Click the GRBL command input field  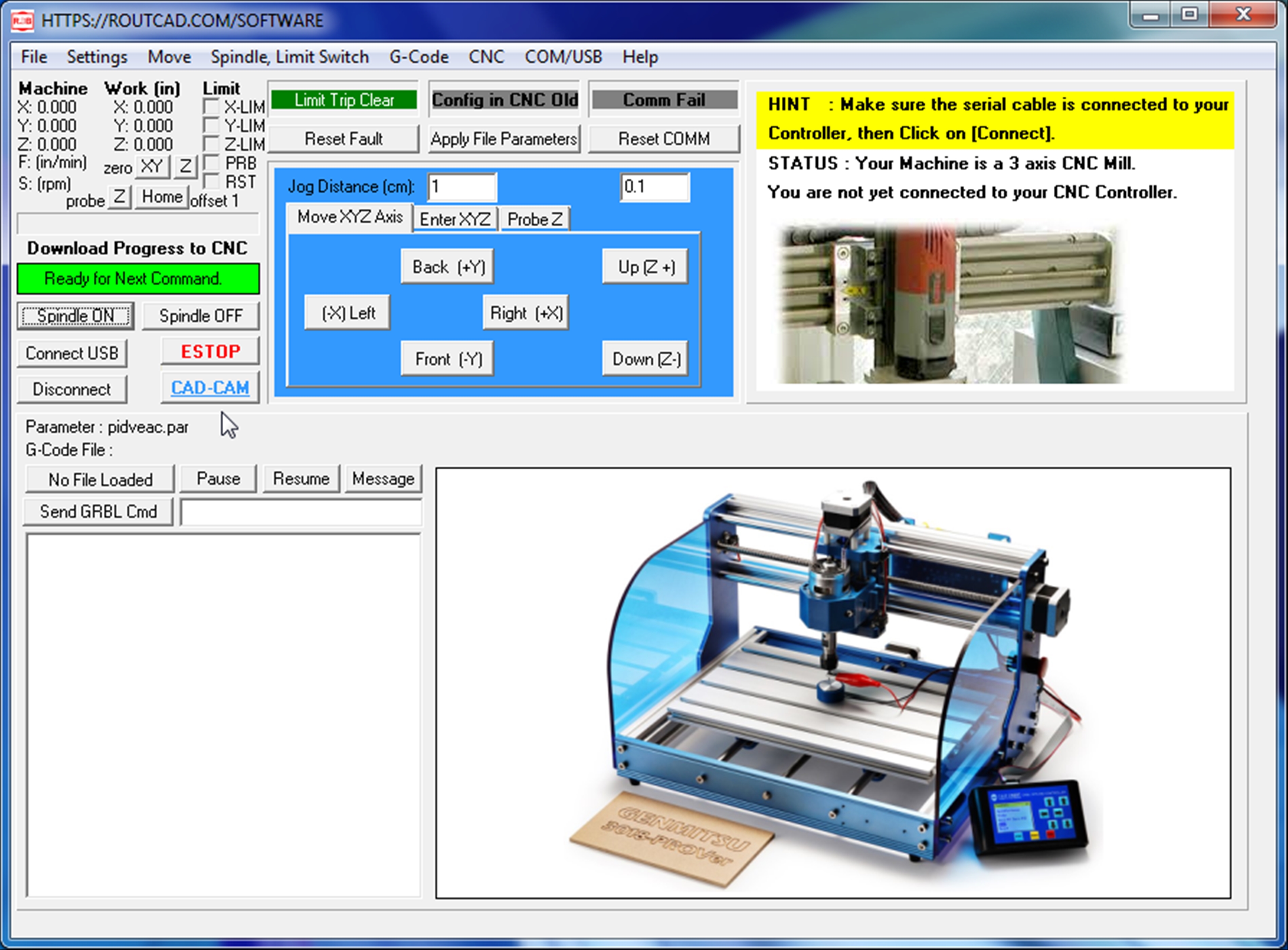(301, 512)
